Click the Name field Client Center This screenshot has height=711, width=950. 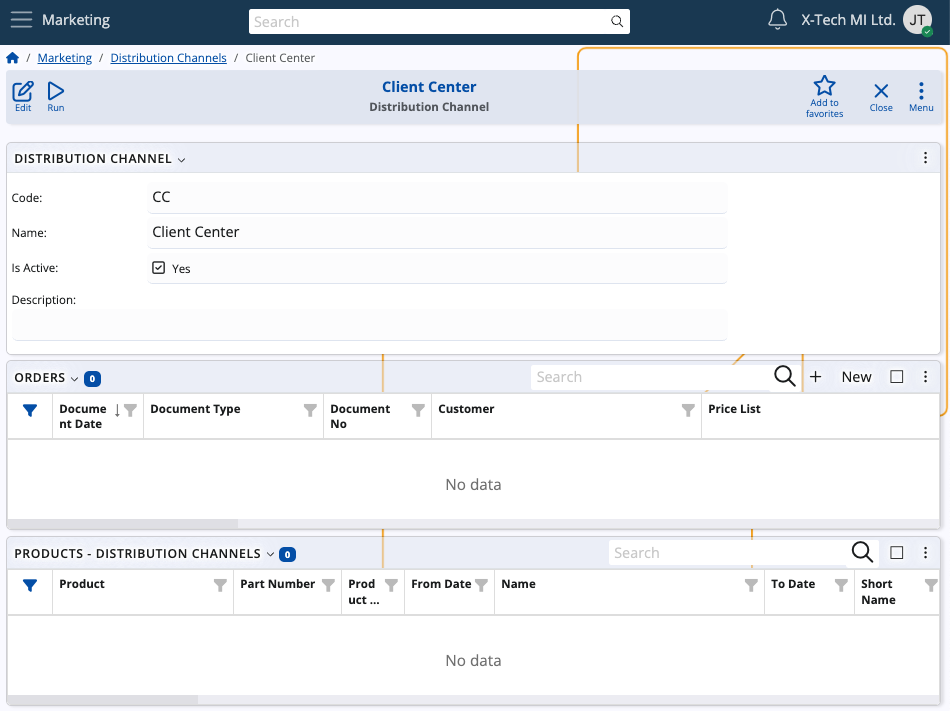click(437, 233)
